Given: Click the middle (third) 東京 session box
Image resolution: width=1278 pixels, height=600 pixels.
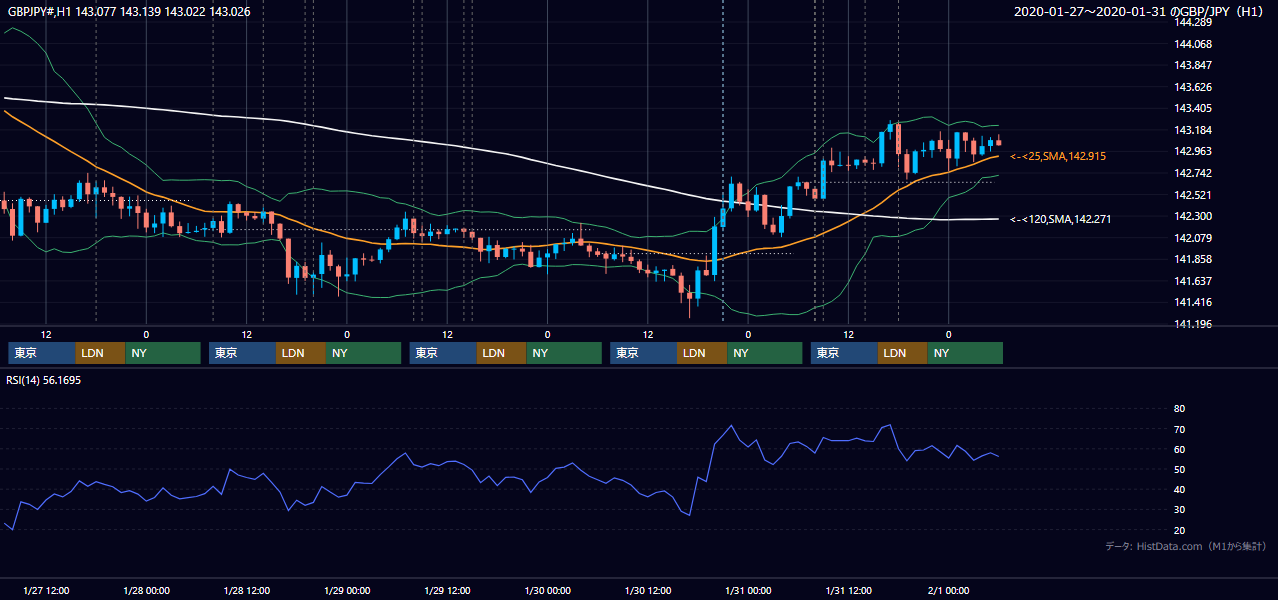Looking at the screenshot, I should (x=443, y=353).
